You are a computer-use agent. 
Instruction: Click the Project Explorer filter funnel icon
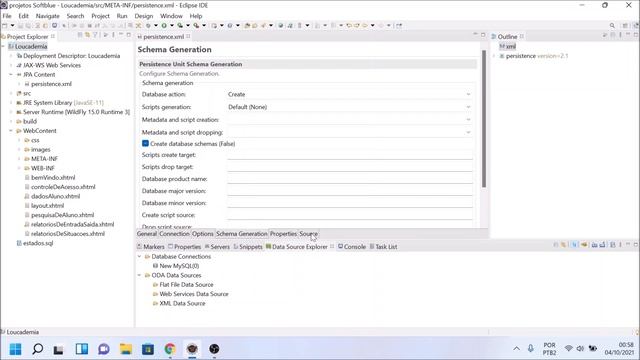[95, 35]
